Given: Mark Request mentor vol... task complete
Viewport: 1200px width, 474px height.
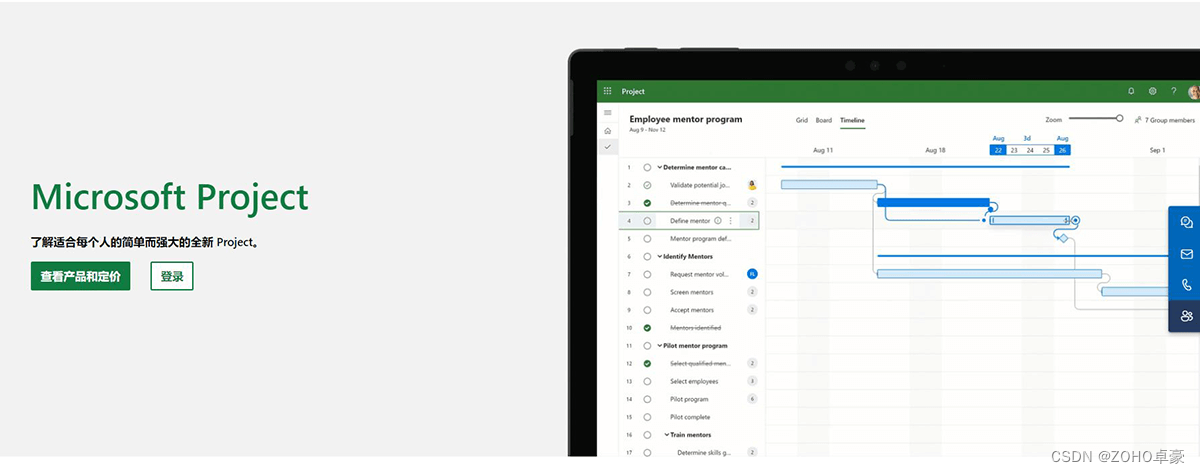Looking at the screenshot, I should point(647,274).
